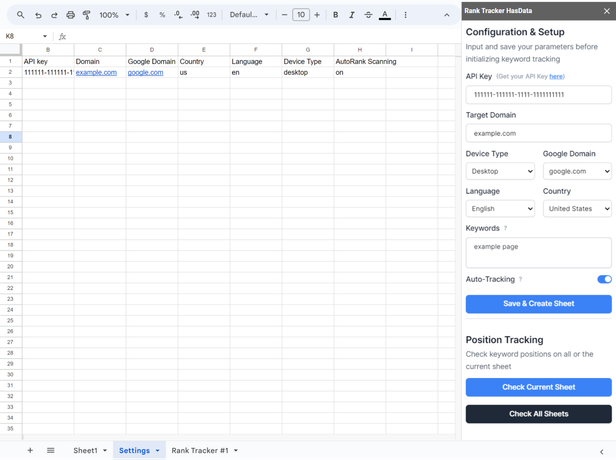Close the Rank Tracker HasData sidebar
Viewport: 616px width, 460px height.
[607, 11]
